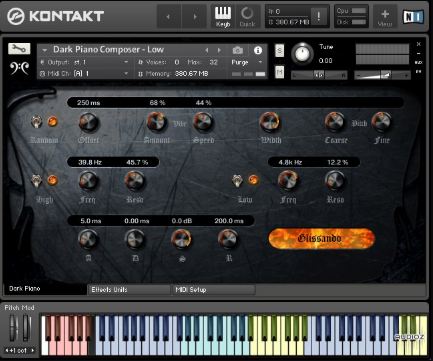Click the Tune knob
433x361 pixels.
tap(302, 53)
